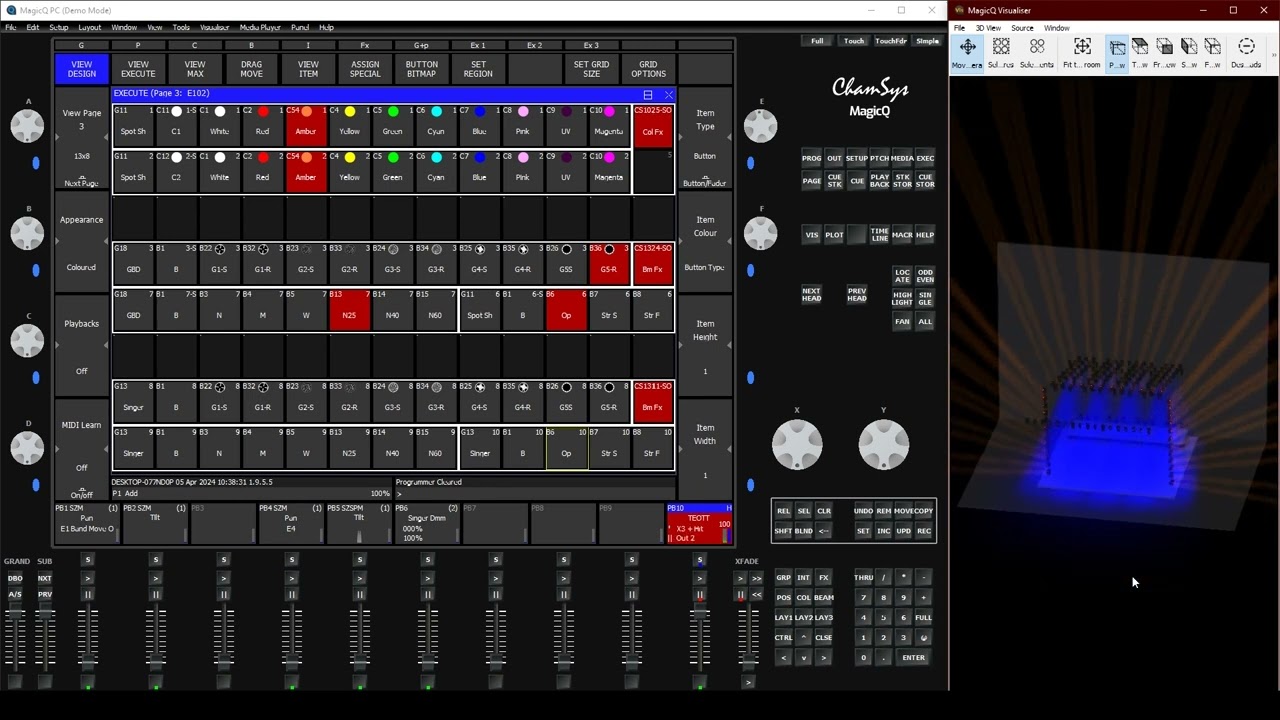This screenshot has width=1280, height=720.
Task: Choose Perspective view icon in Visualiser
Action: click(x=1117, y=54)
